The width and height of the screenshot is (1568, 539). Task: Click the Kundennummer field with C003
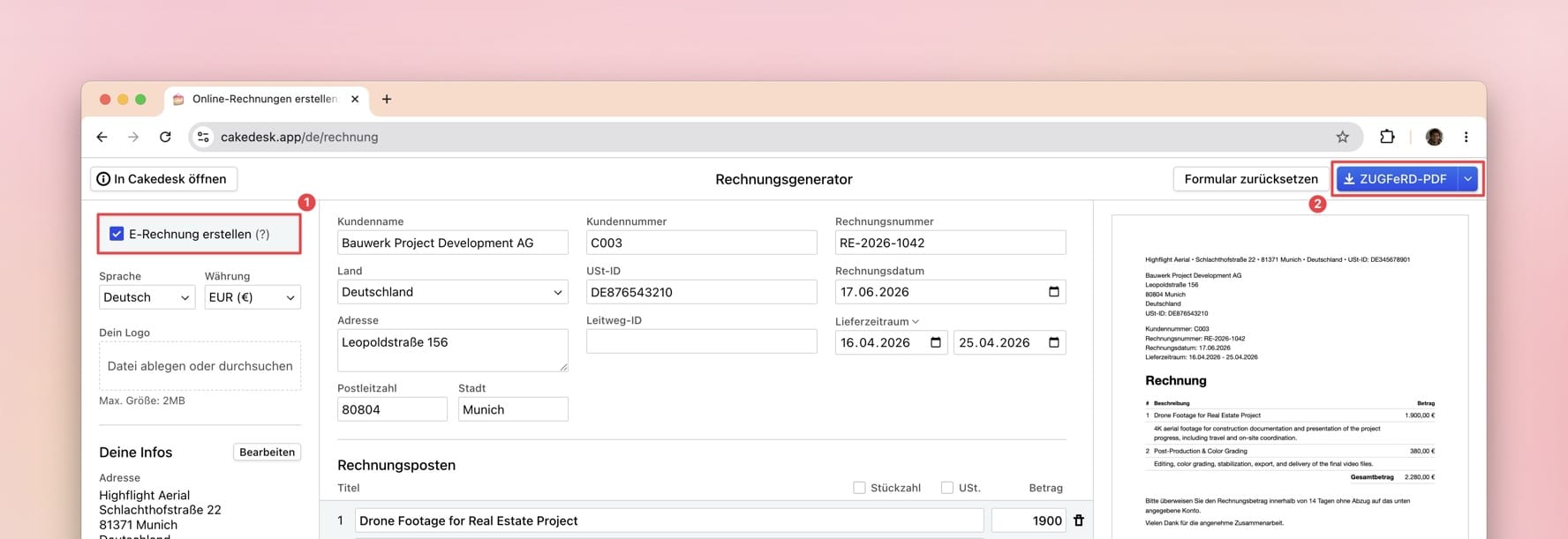[x=701, y=243]
